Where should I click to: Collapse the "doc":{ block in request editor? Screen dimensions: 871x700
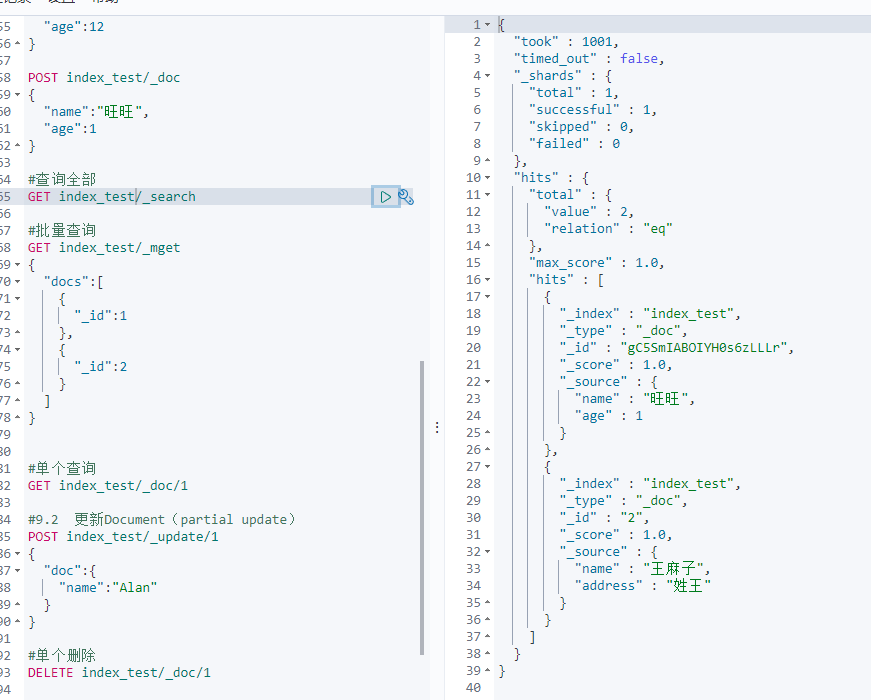tap(17, 571)
